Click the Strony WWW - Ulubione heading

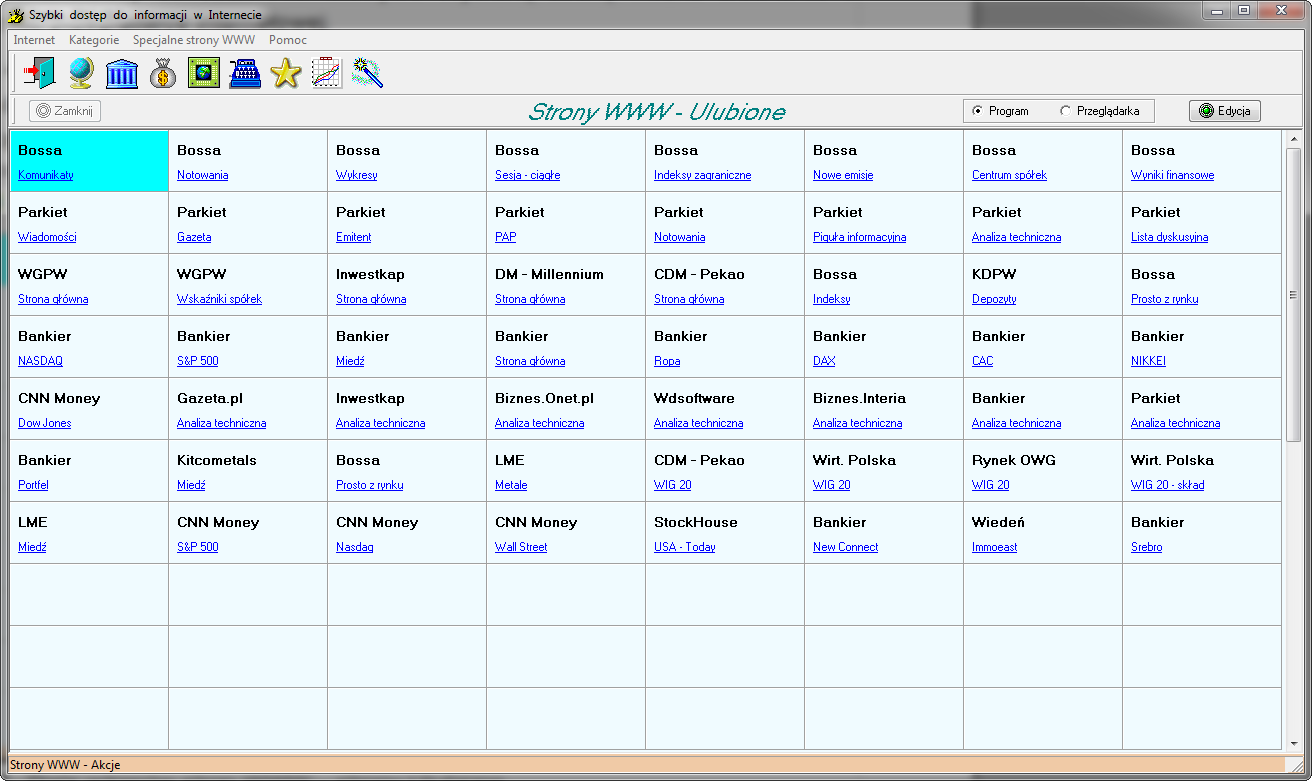tap(656, 112)
